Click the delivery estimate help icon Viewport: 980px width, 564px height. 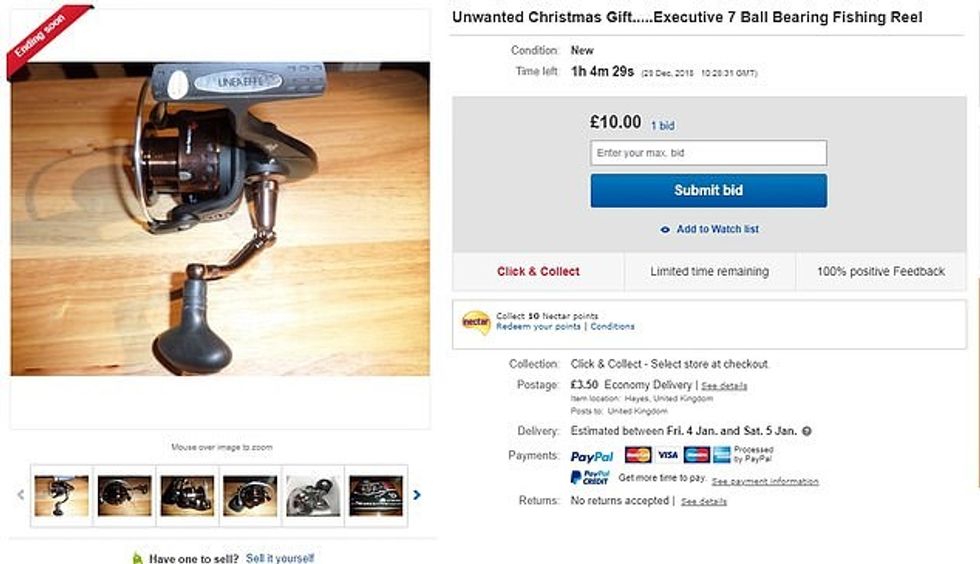[807, 431]
